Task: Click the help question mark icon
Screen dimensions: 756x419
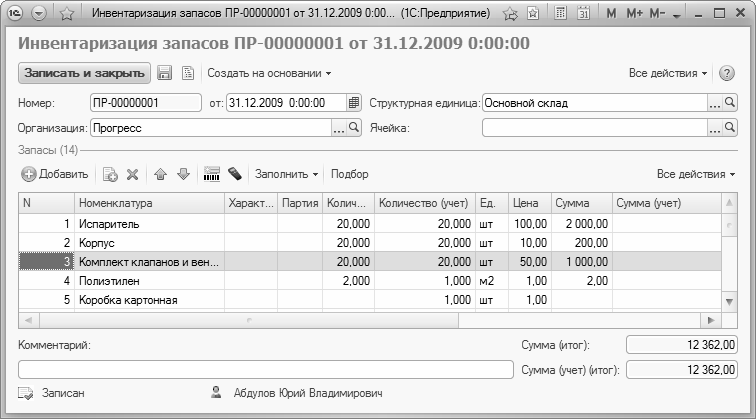Action: (727, 74)
